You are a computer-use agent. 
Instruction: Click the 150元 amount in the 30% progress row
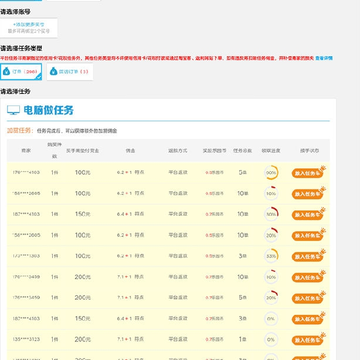coord(82,214)
